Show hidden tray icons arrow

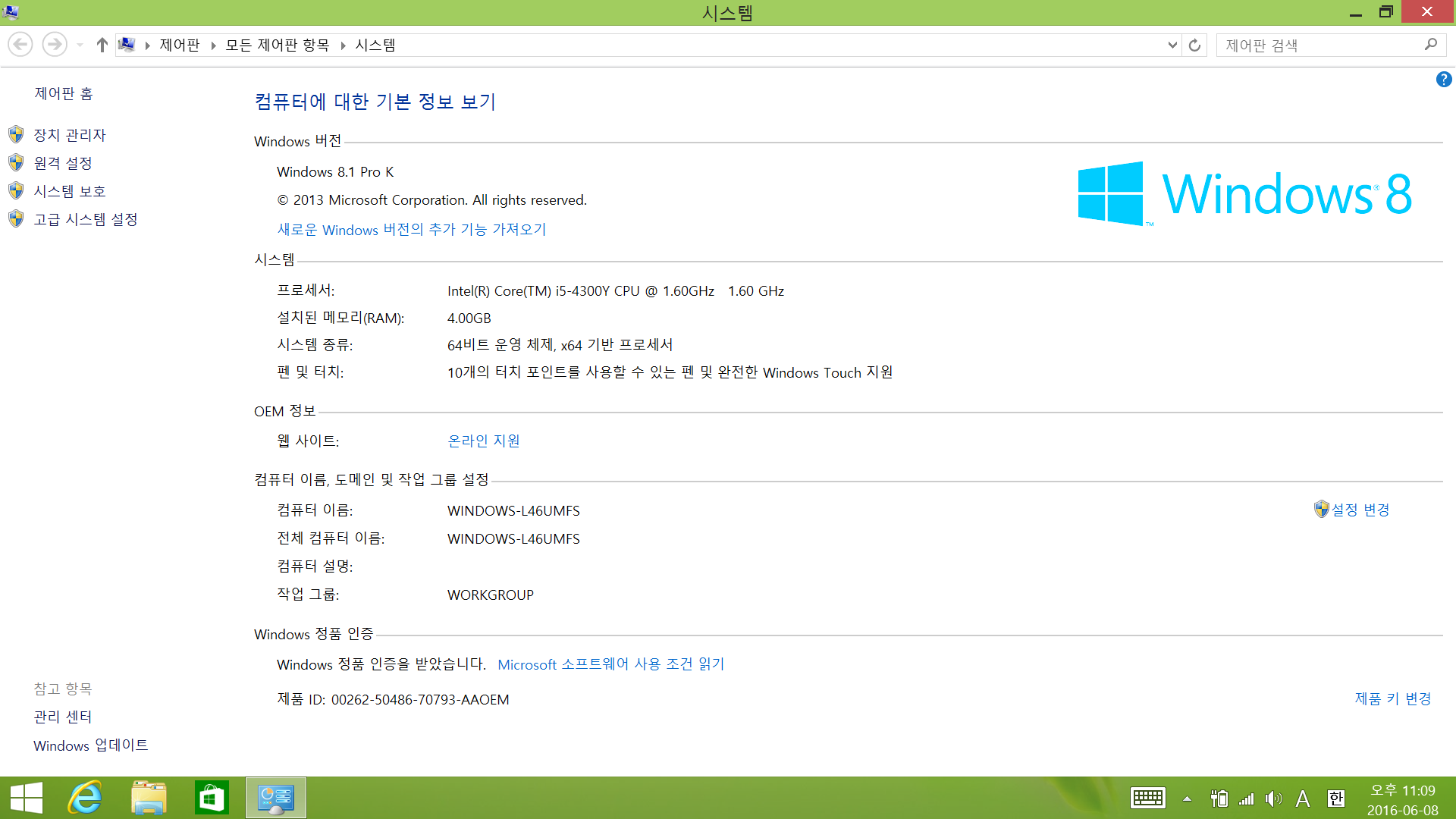tap(1187, 799)
